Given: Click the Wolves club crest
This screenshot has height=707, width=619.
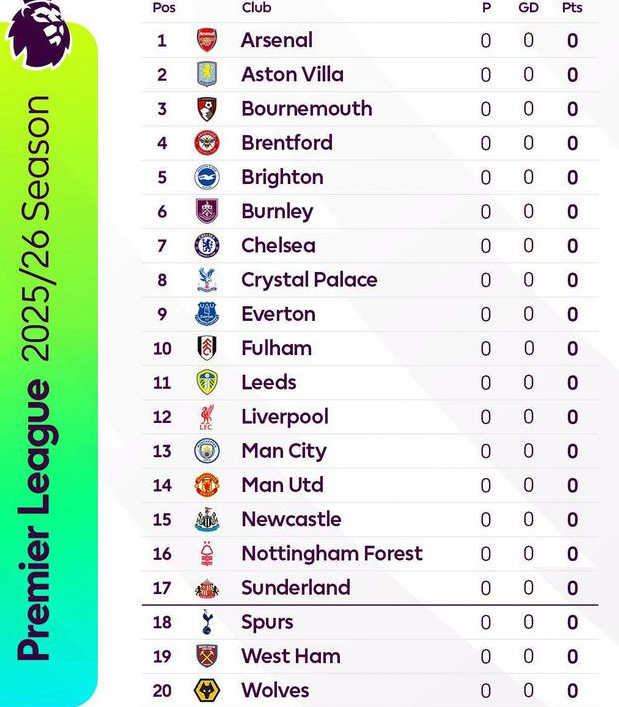Looking at the screenshot, I should coord(207,691).
